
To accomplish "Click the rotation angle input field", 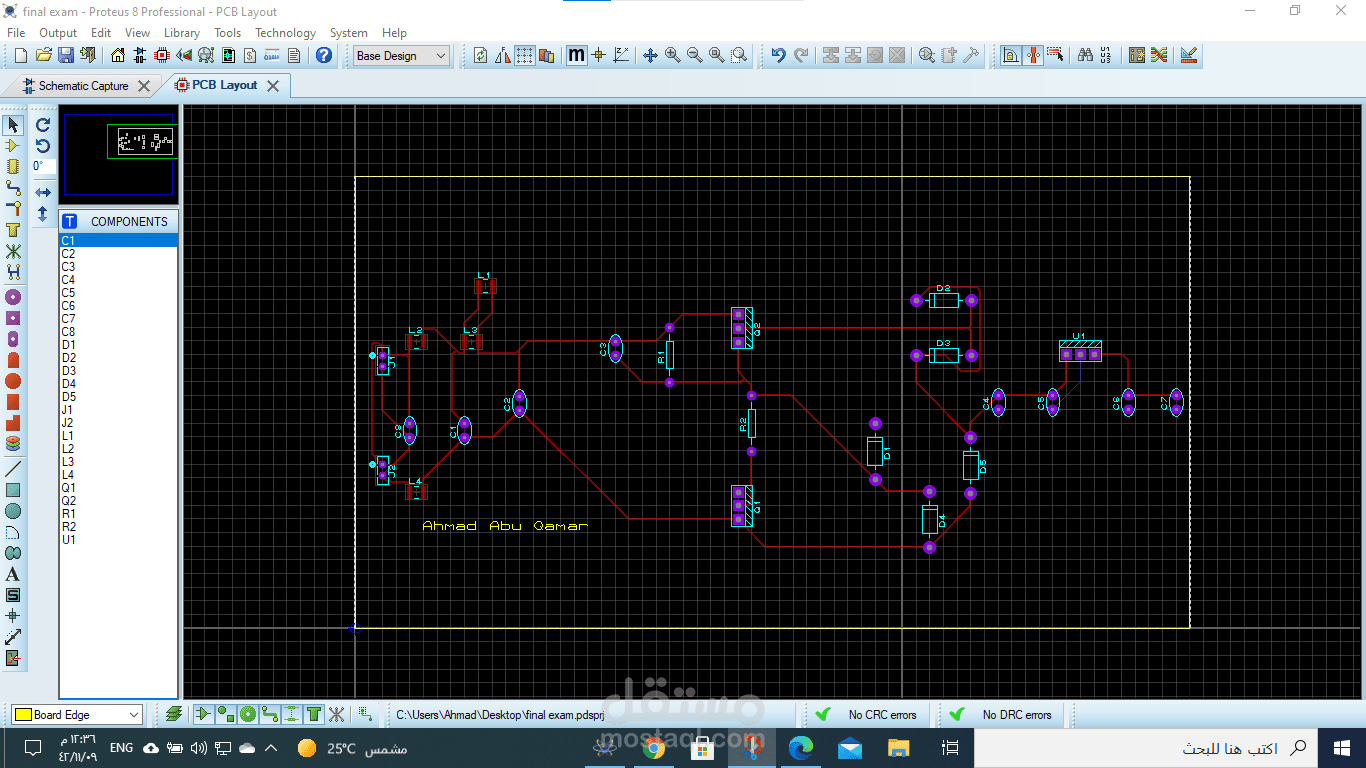I will [x=43, y=167].
